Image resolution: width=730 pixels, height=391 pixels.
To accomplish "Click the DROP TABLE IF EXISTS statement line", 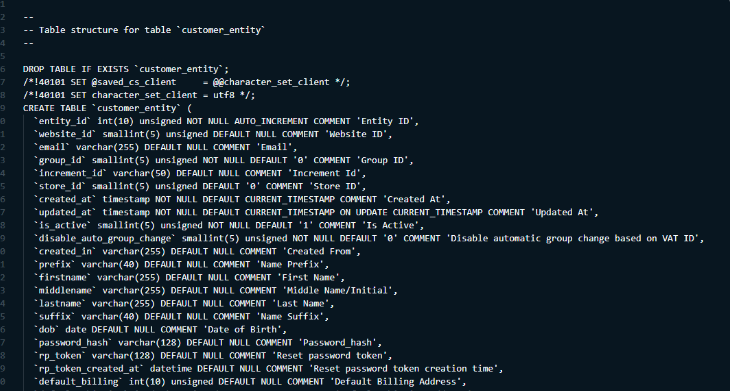I will [x=126, y=69].
